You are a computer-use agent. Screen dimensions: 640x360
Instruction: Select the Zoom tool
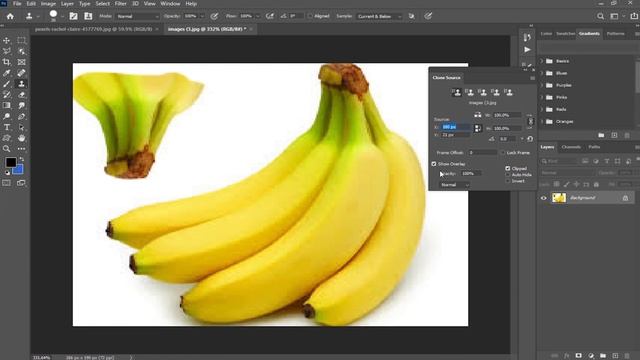[x=7, y=149]
